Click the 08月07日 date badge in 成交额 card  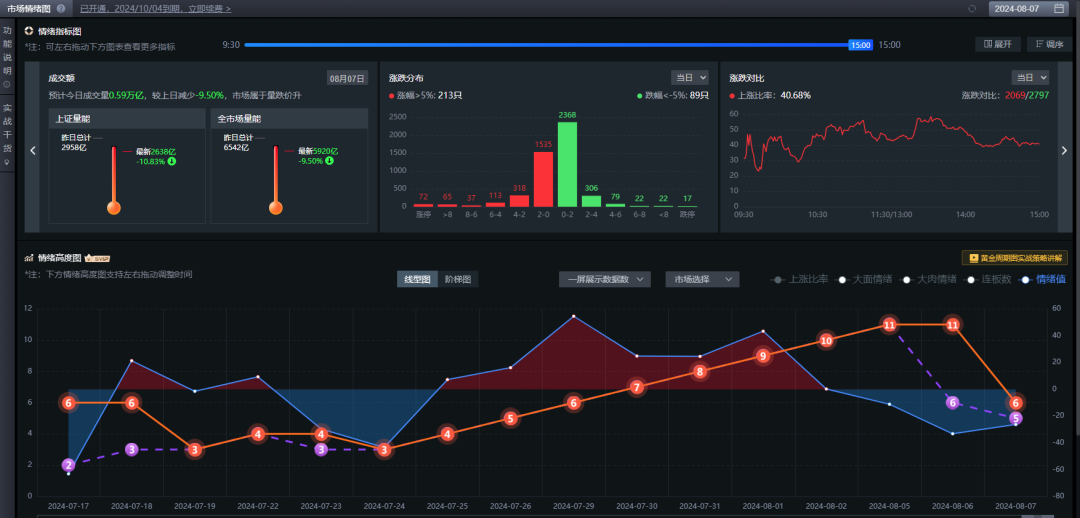click(347, 78)
